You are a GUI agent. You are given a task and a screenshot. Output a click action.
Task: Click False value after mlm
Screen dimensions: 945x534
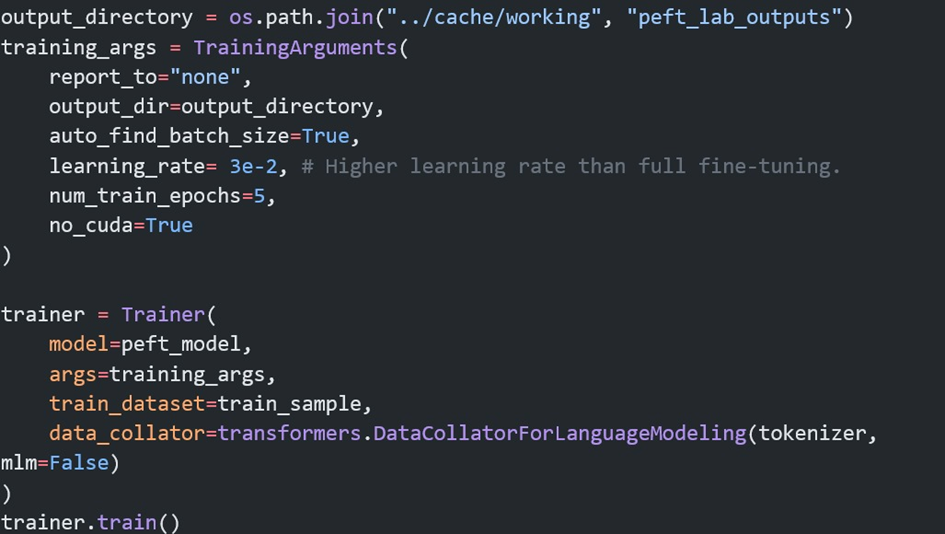coord(79,463)
